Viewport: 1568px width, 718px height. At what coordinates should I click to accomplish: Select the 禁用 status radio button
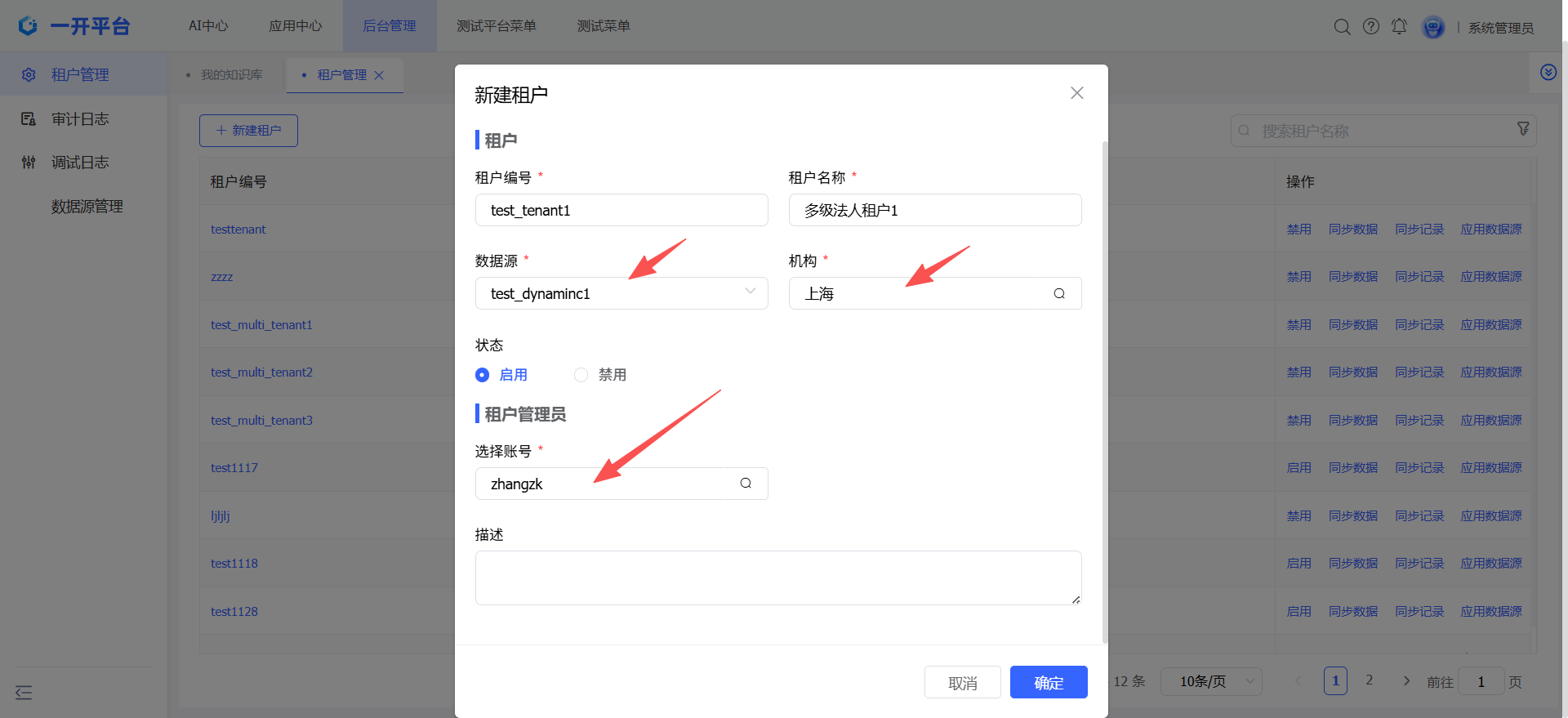point(581,375)
